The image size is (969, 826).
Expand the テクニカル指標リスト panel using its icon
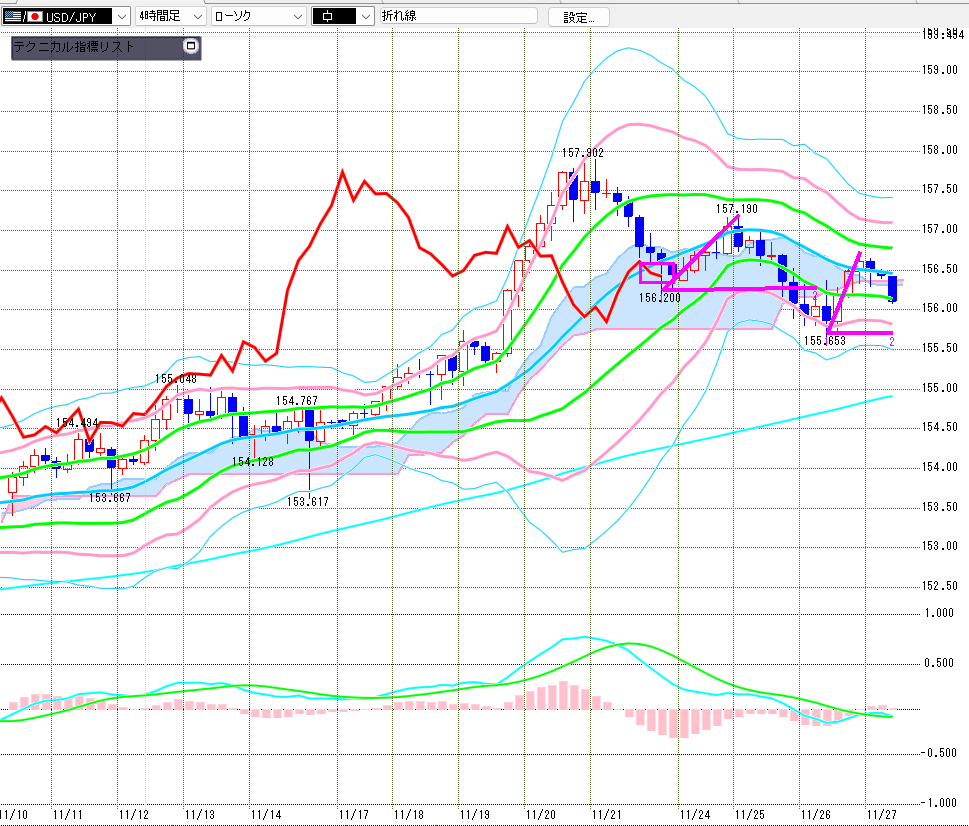(191, 46)
